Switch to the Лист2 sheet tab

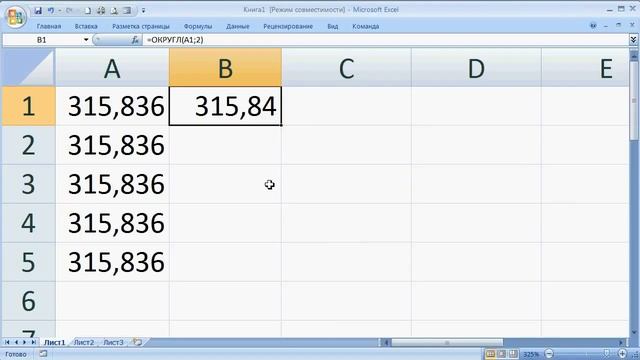[x=84, y=342]
